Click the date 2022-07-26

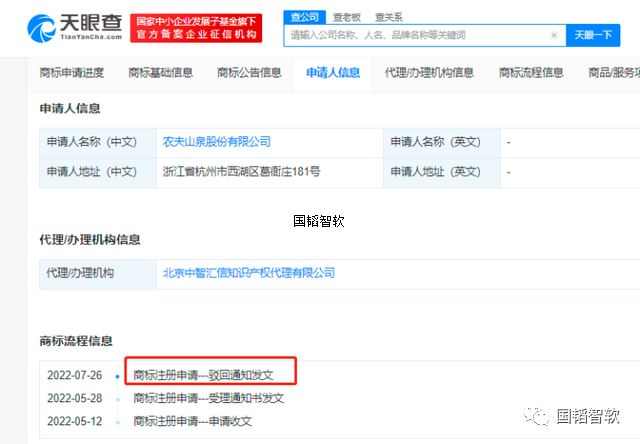75,375
